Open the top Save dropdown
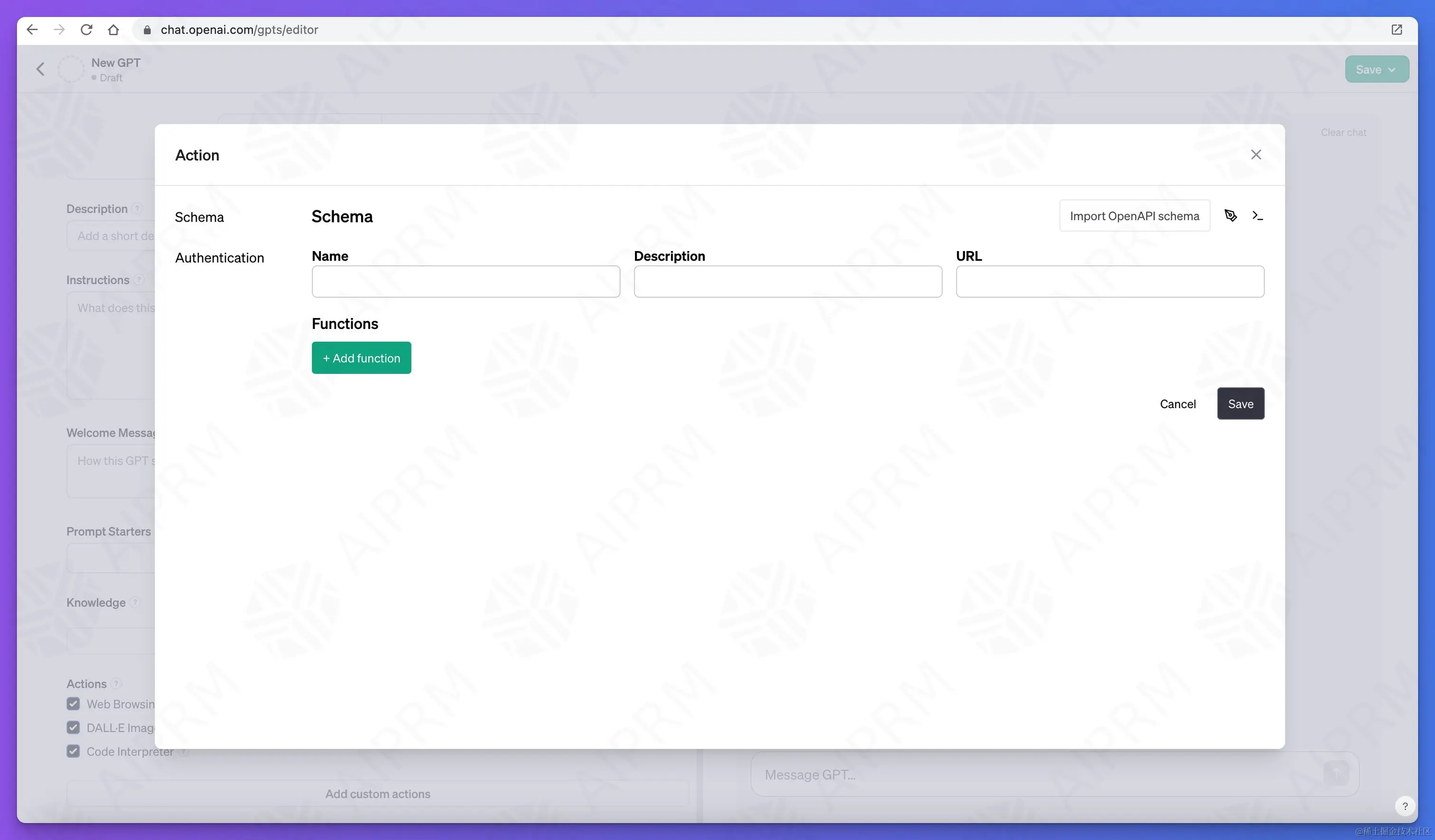Screen dimensions: 1435x840 [x=1377, y=69]
